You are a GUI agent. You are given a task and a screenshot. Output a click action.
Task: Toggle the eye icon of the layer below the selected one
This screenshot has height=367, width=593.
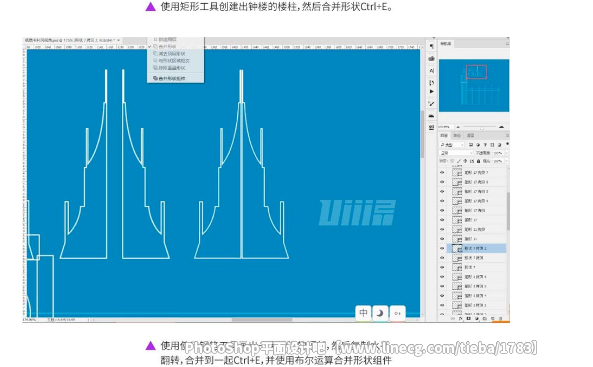pos(442,258)
